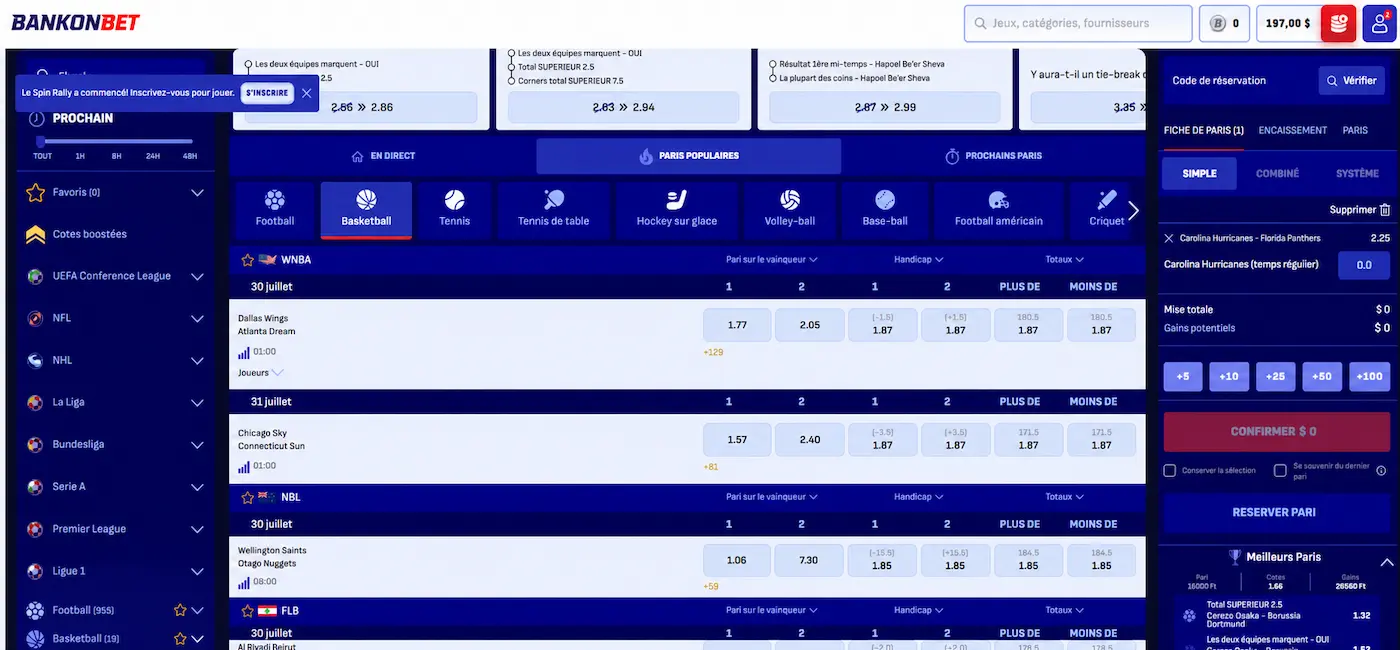The height and width of the screenshot is (650, 1400).
Task: Open stats icon for Chicago Sky match
Action: tap(244, 466)
